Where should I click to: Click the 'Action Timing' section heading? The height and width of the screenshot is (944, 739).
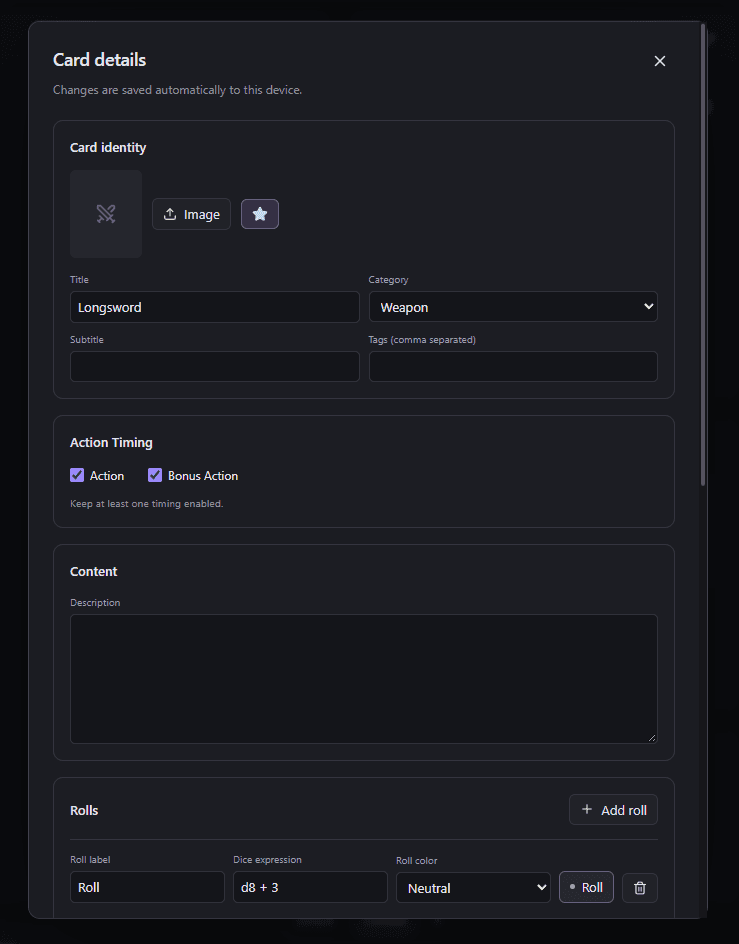[x=111, y=442]
